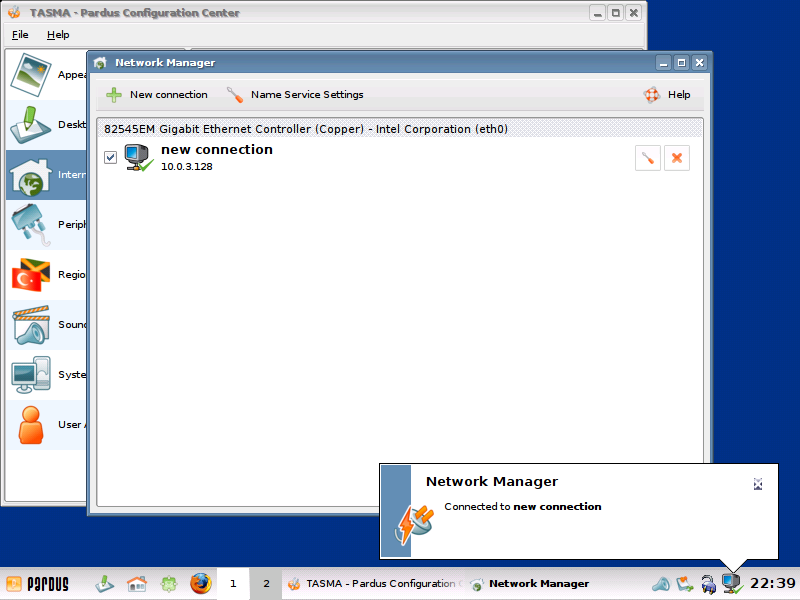The height and width of the screenshot is (600, 800).
Task: Click the New connection toolbar button
Action: tap(157, 94)
